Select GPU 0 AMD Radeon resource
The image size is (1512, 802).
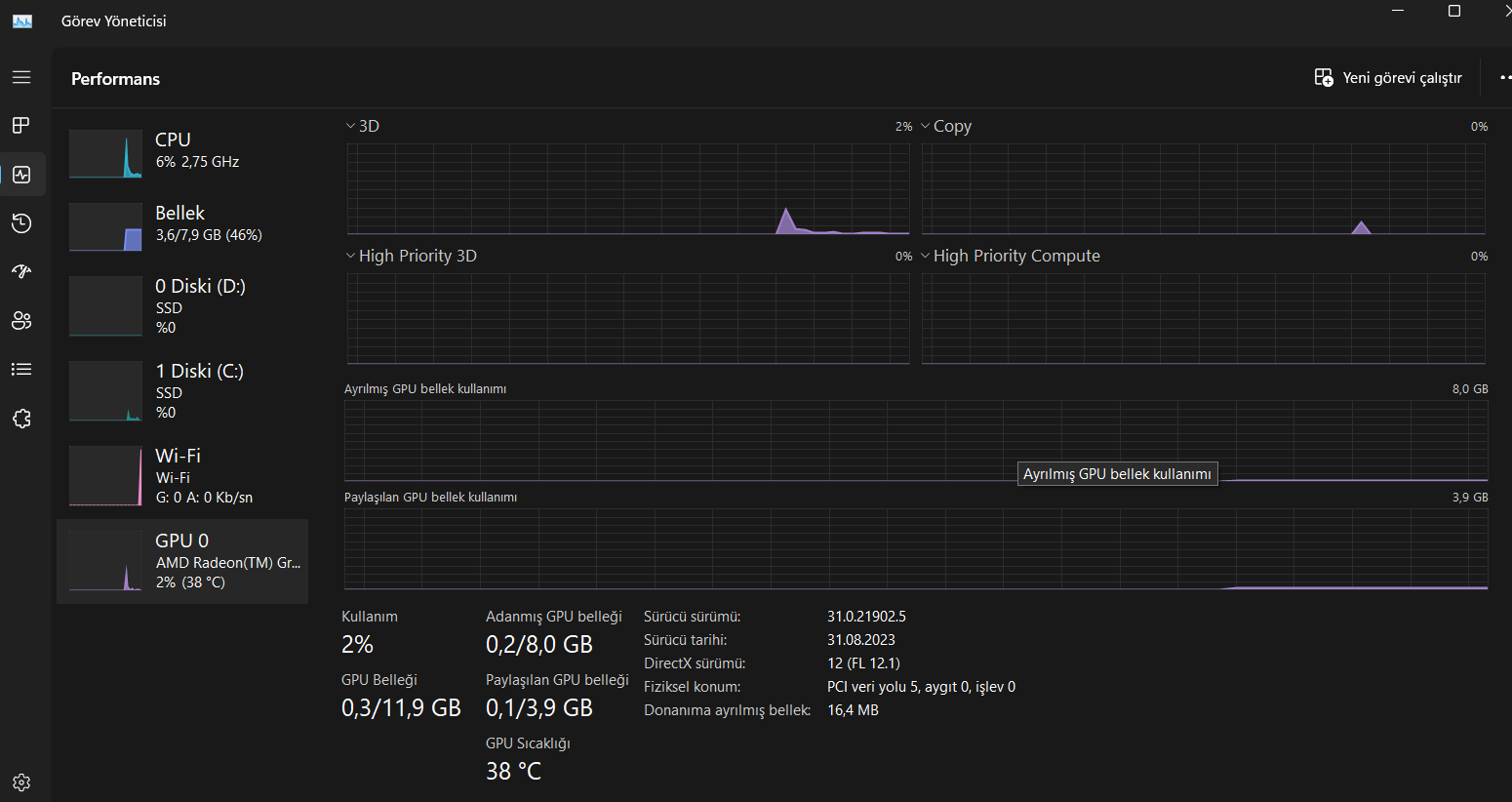click(x=182, y=561)
